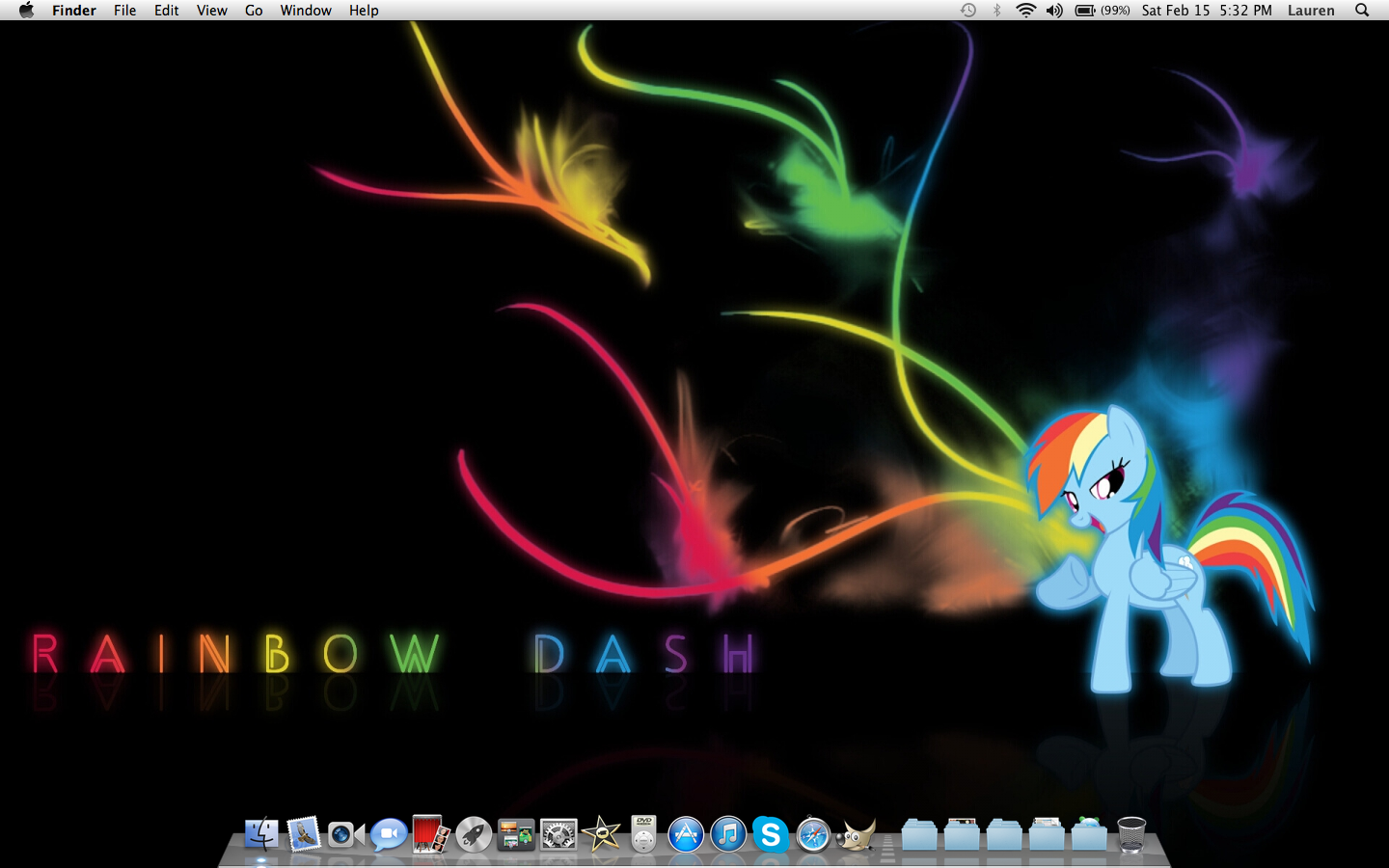1389x868 pixels.
Task: Launch Mail with the stamp icon
Action: click(x=304, y=834)
